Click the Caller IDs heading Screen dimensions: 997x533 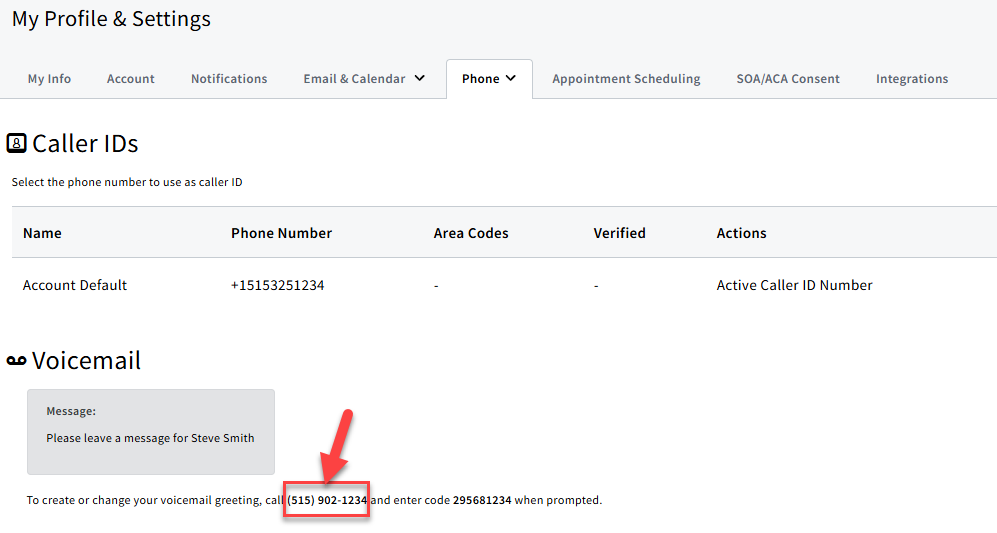point(85,144)
